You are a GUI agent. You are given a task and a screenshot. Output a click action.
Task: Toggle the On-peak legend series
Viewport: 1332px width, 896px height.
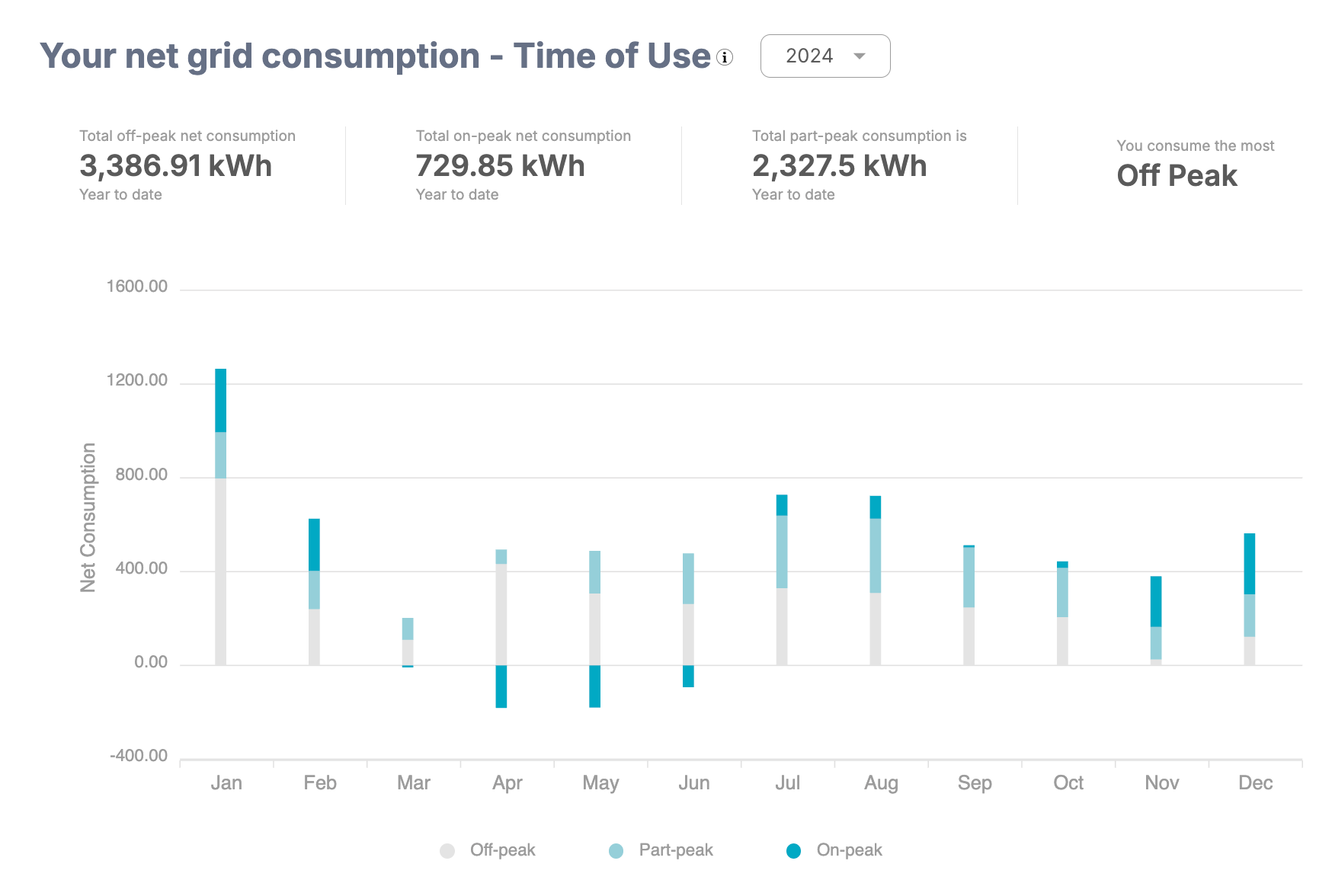(848, 850)
